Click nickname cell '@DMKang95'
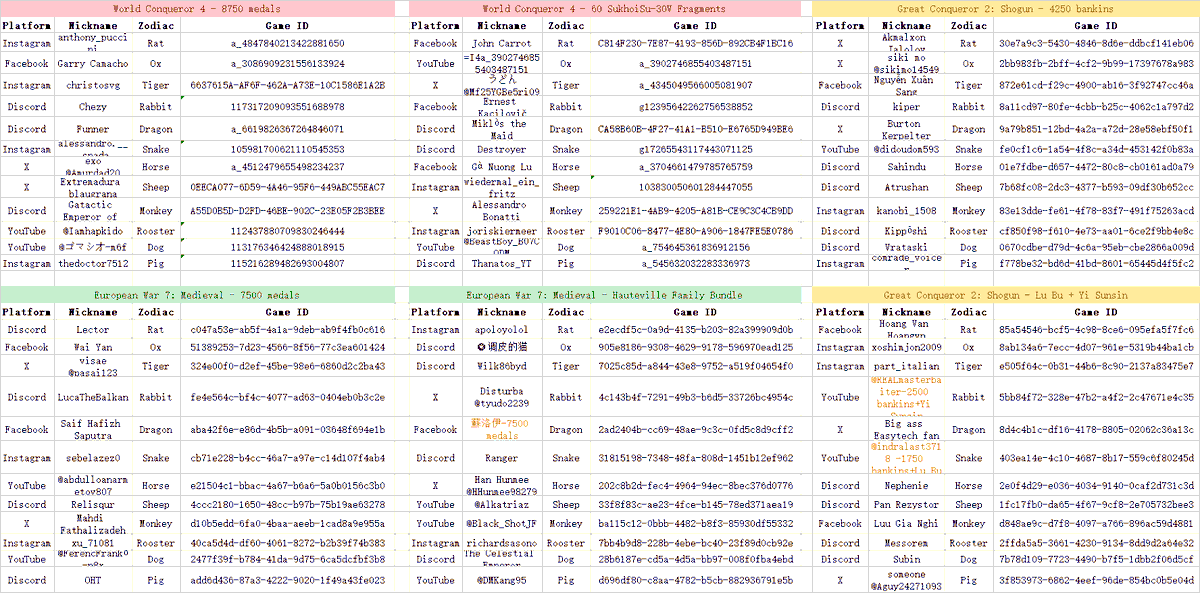Screen dimensions: 1200x593 click(x=502, y=580)
